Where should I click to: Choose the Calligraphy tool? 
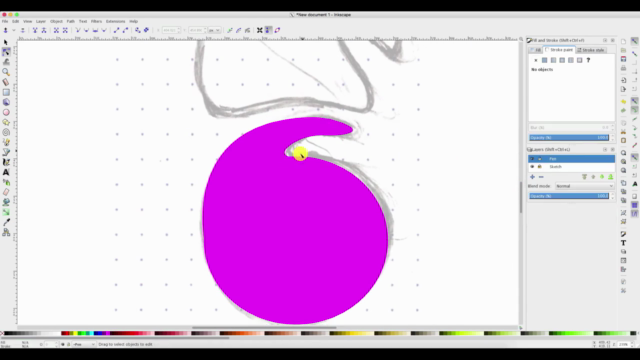click(6, 162)
